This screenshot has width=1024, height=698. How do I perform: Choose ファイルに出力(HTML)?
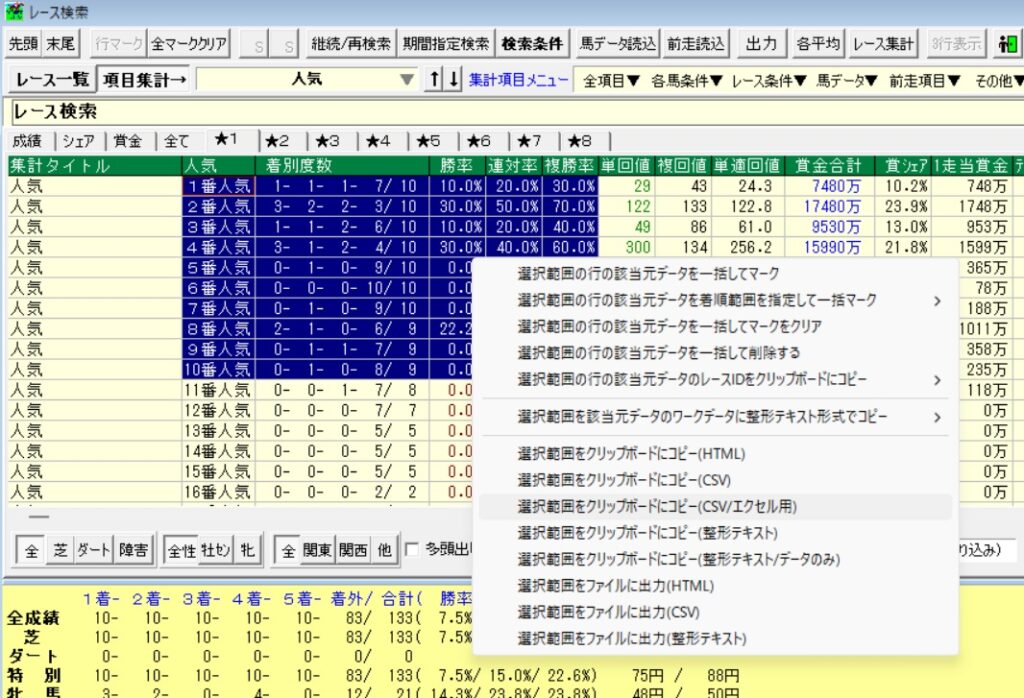pos(715,586)
